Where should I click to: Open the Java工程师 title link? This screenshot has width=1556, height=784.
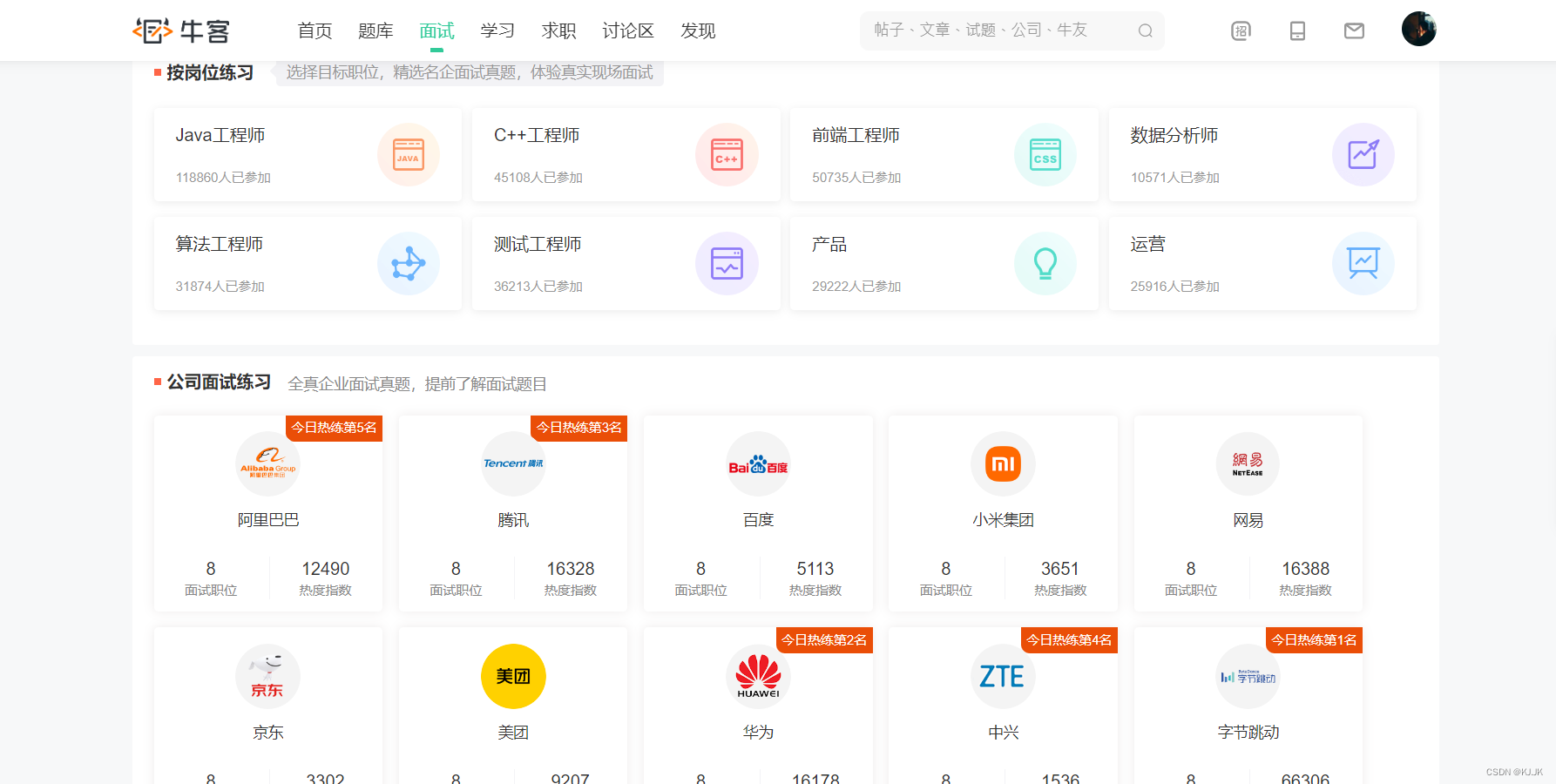click(x=220, y=135)
